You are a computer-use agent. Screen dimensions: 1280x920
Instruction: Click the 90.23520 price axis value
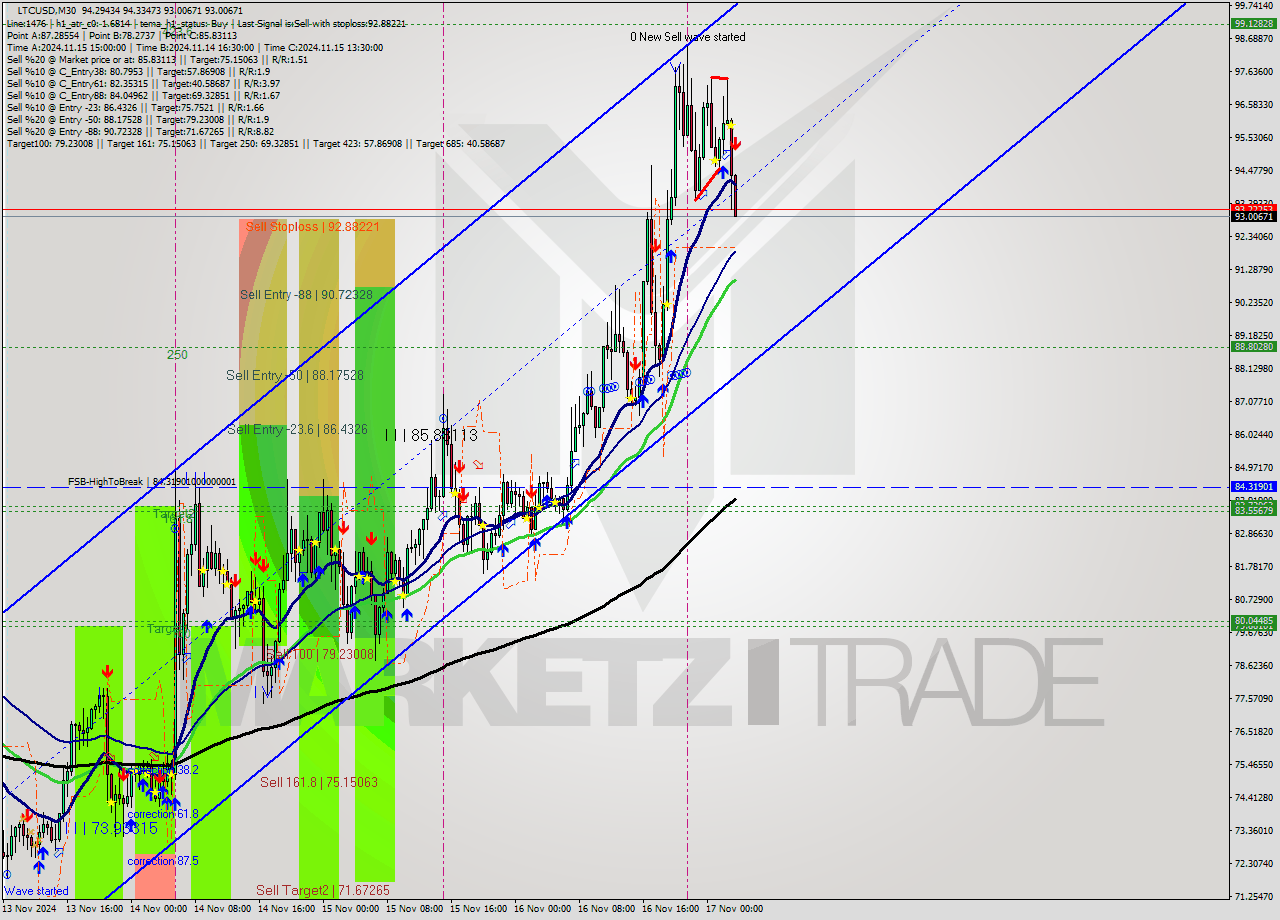1254,302
